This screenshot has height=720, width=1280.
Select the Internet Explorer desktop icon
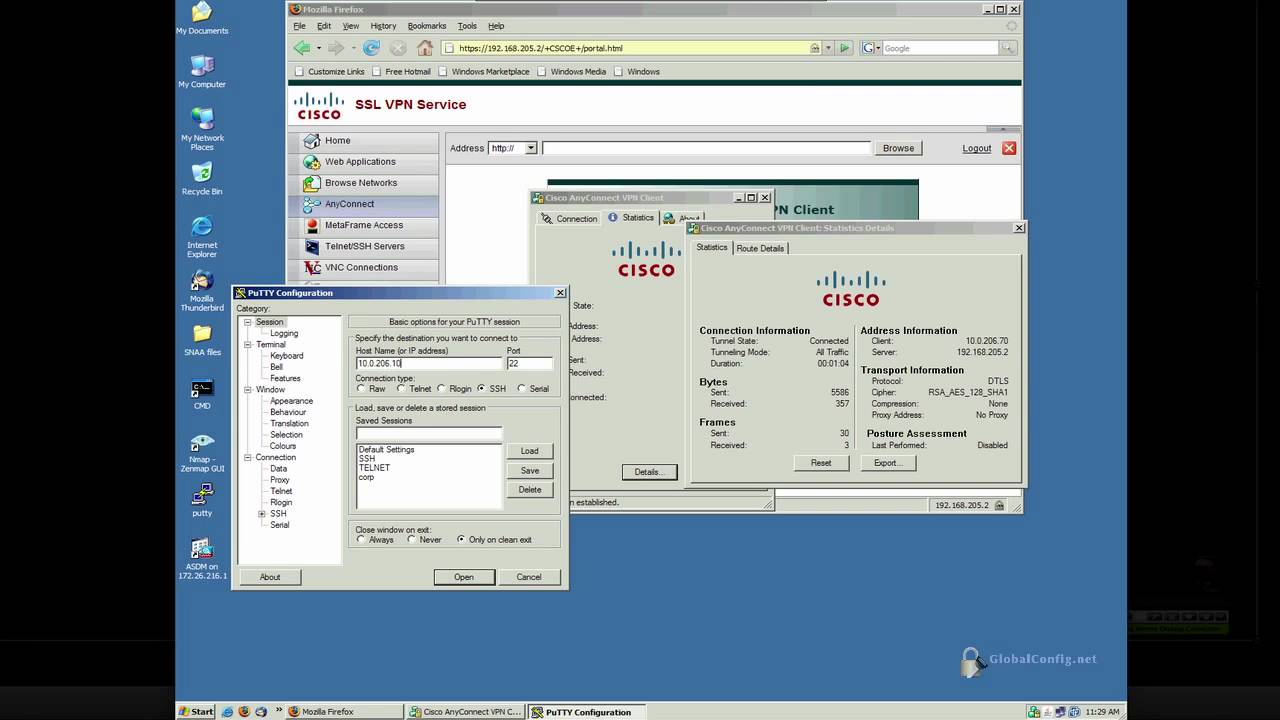pyautogui.click(x=202, y=237)
